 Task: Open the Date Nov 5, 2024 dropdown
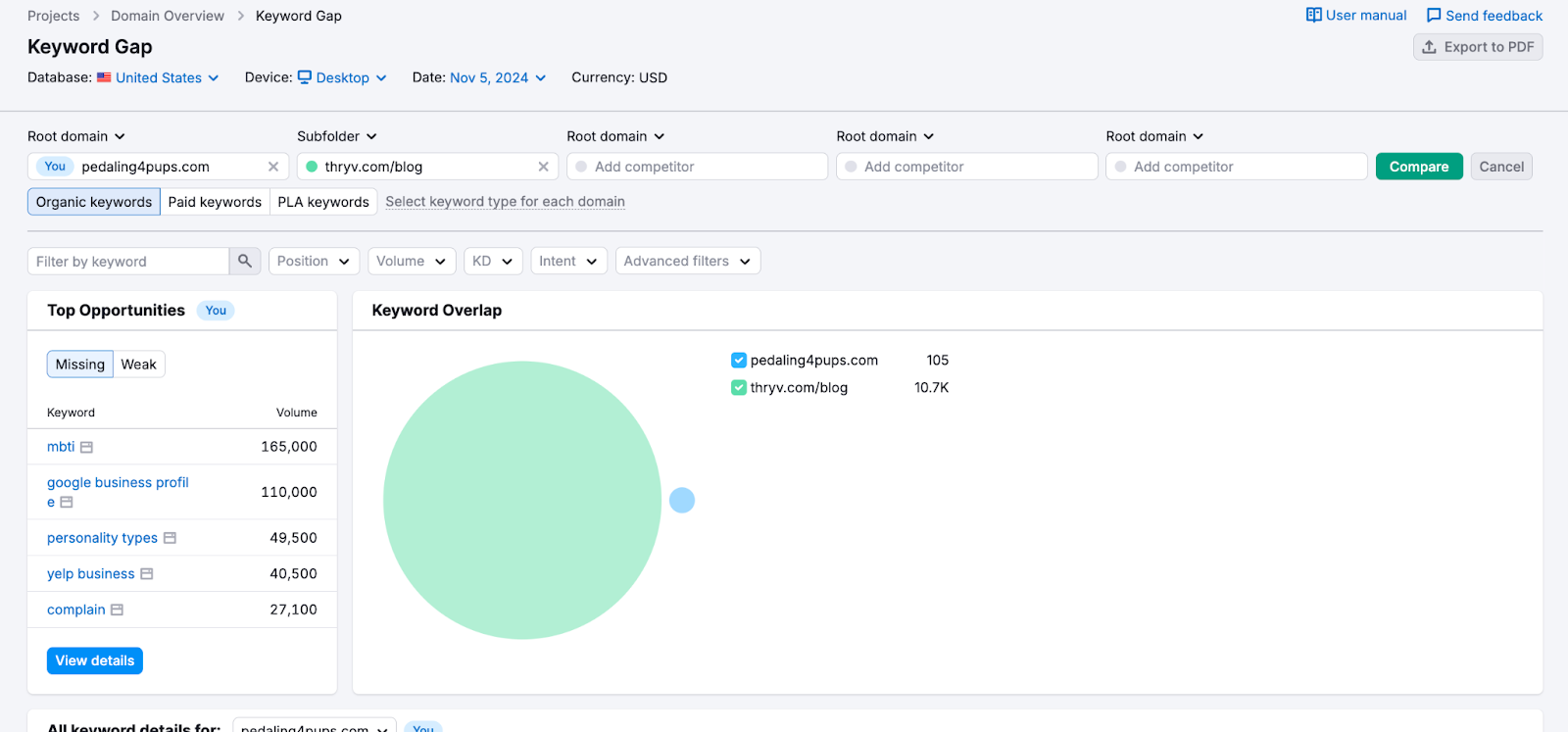tap(498, 77)
